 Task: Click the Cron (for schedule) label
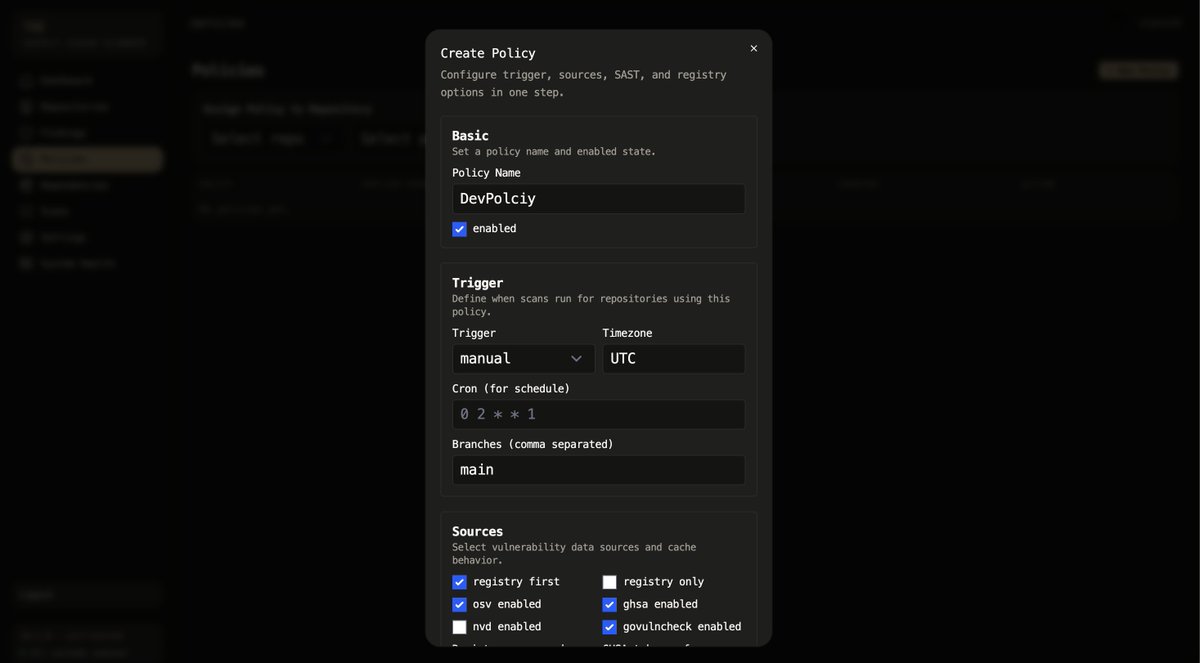tap(511, 389)
